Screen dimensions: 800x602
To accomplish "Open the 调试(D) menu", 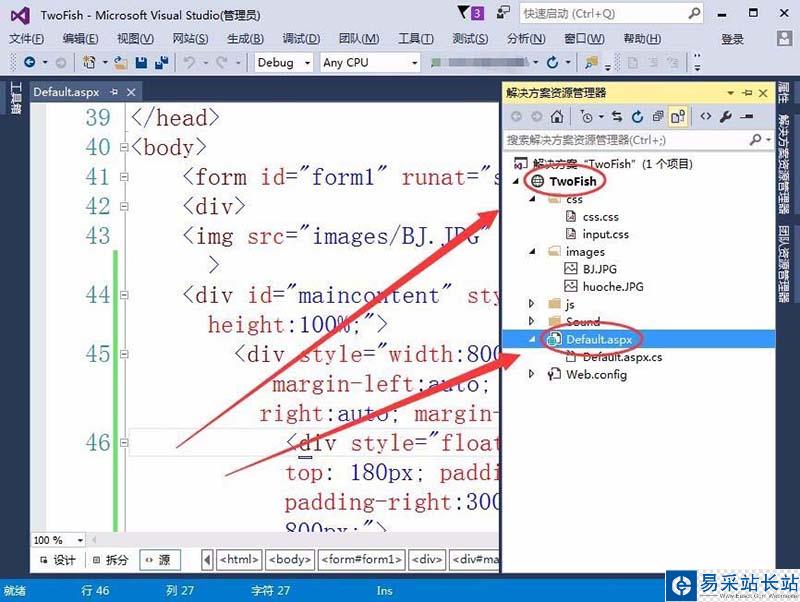I will 301,39.
